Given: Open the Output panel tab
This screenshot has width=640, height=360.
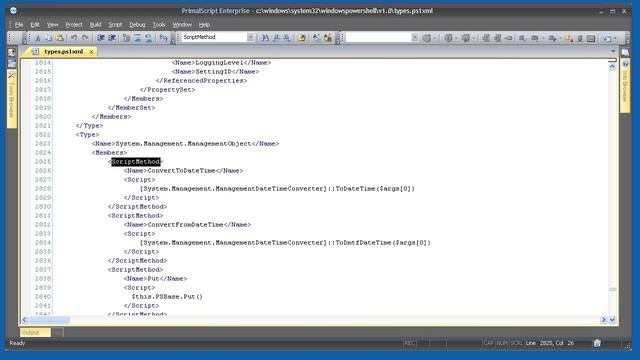Looking at the screenshot, I should pos(35,332).
